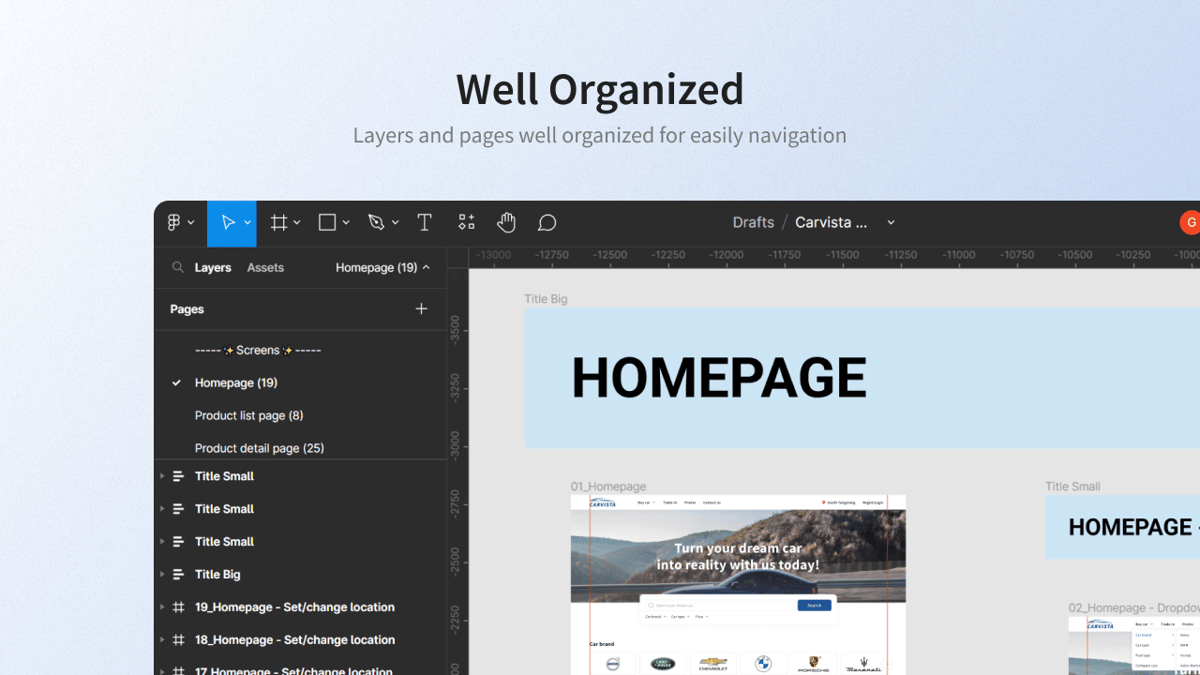
Task: Click Drafts in the breadcrumb
Action: [753, 222]
